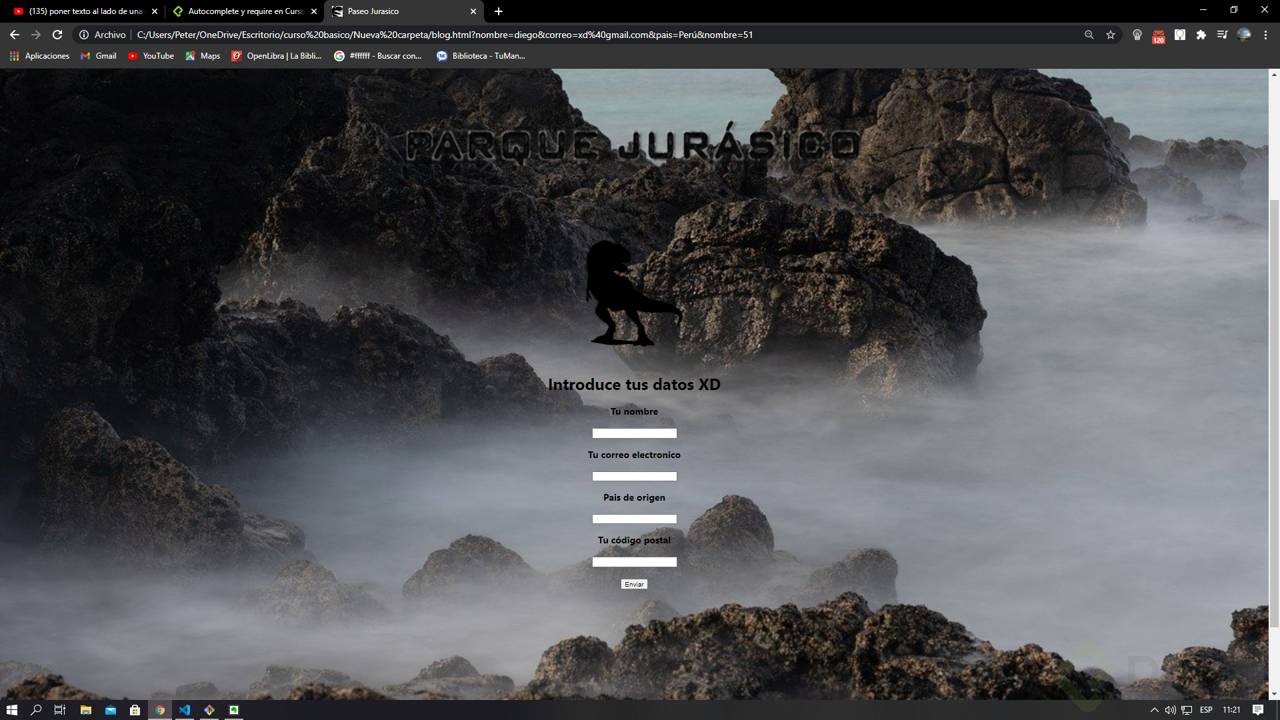
Task: Open Microsoft Store from the taskbar
Action: click(135, 710)
